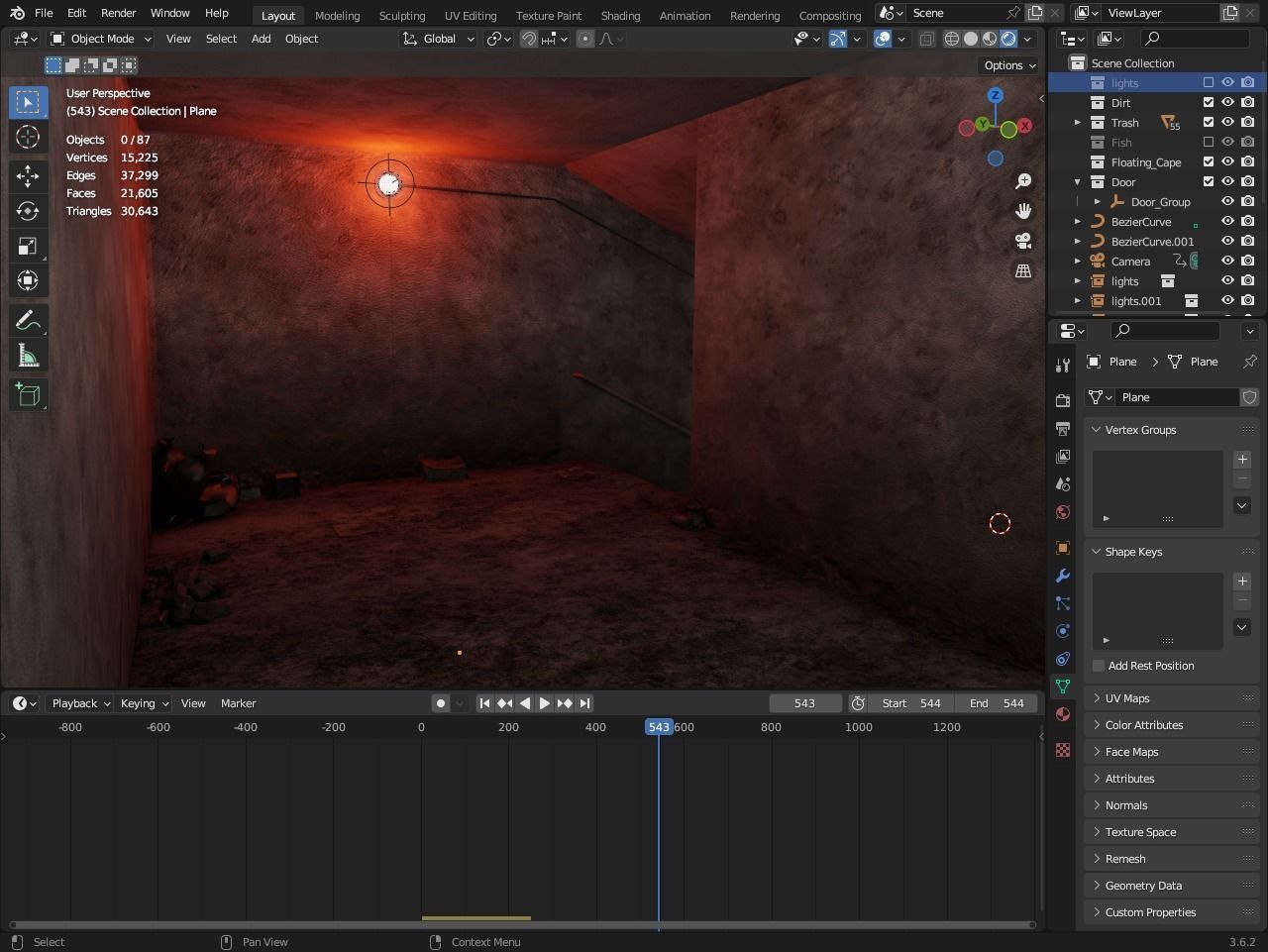Expand the Color Attributes panel
1268x952 pixels.
tap(1144, 725)
